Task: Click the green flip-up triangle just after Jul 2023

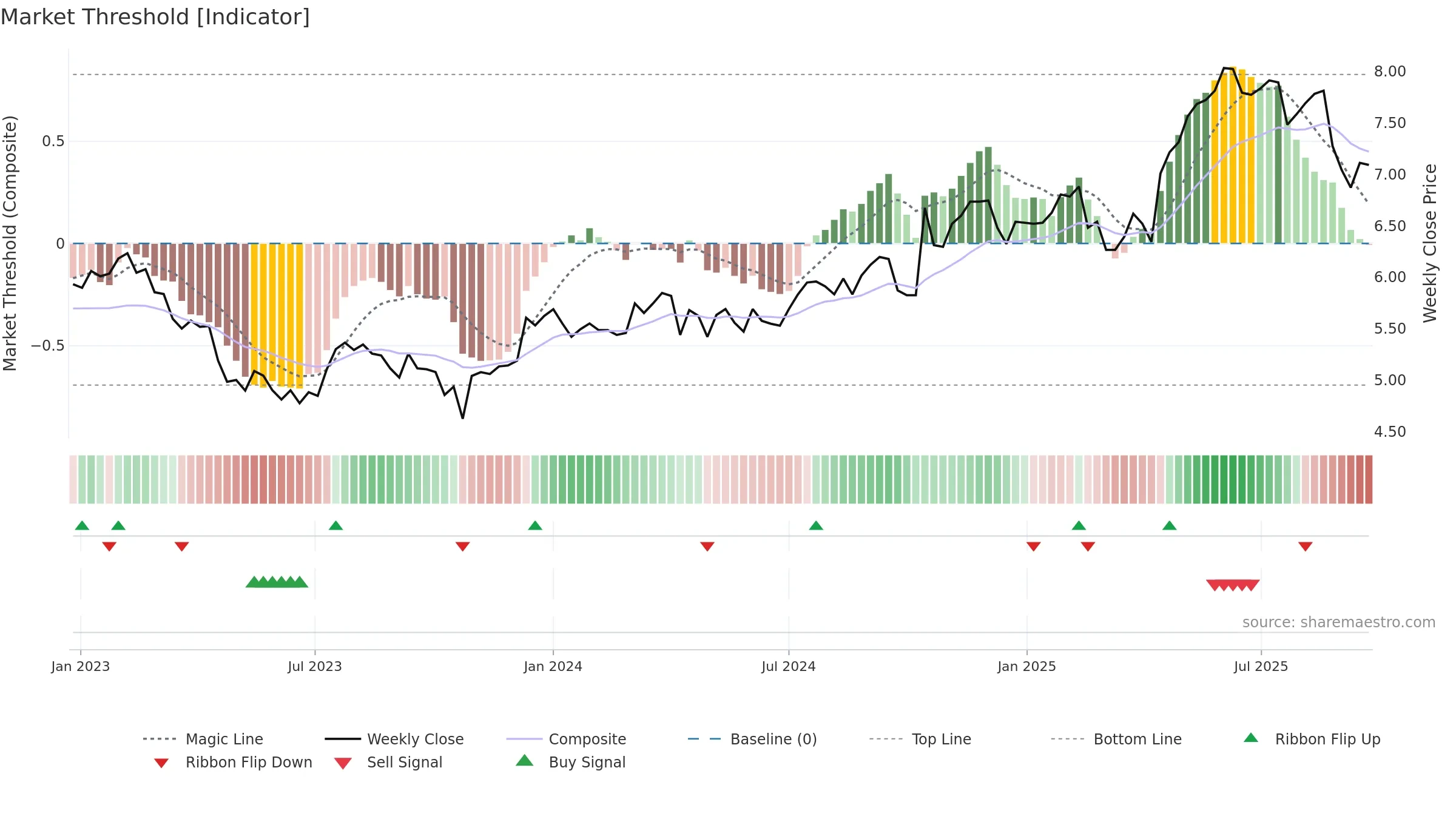Action: [335, 525]
